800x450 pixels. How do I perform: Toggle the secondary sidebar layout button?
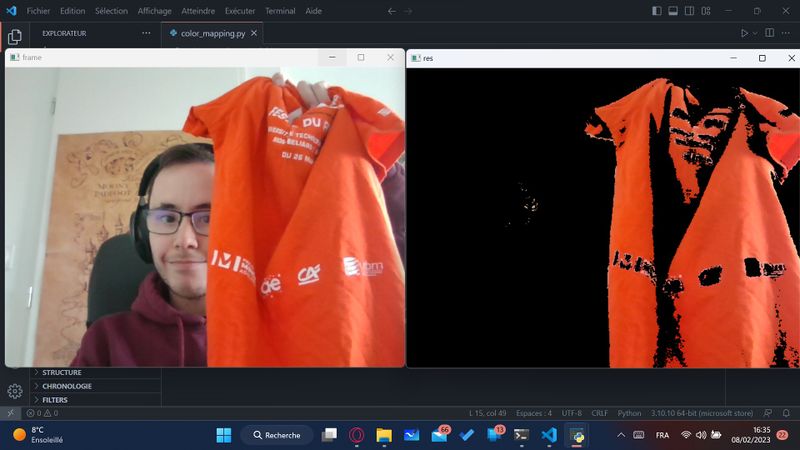click(x=691, y=11)
